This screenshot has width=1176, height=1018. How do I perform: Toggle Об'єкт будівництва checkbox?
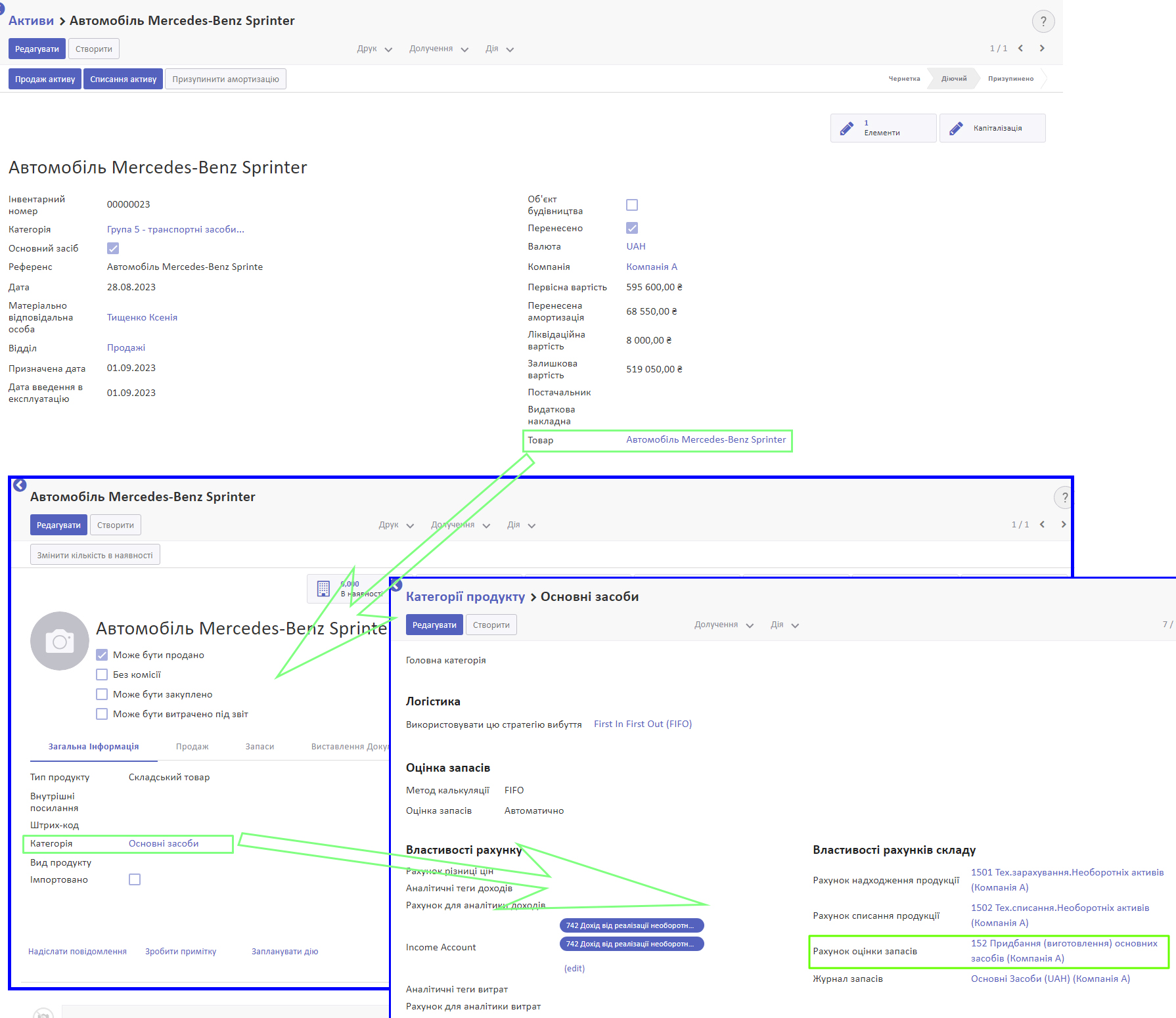[632, 205]
